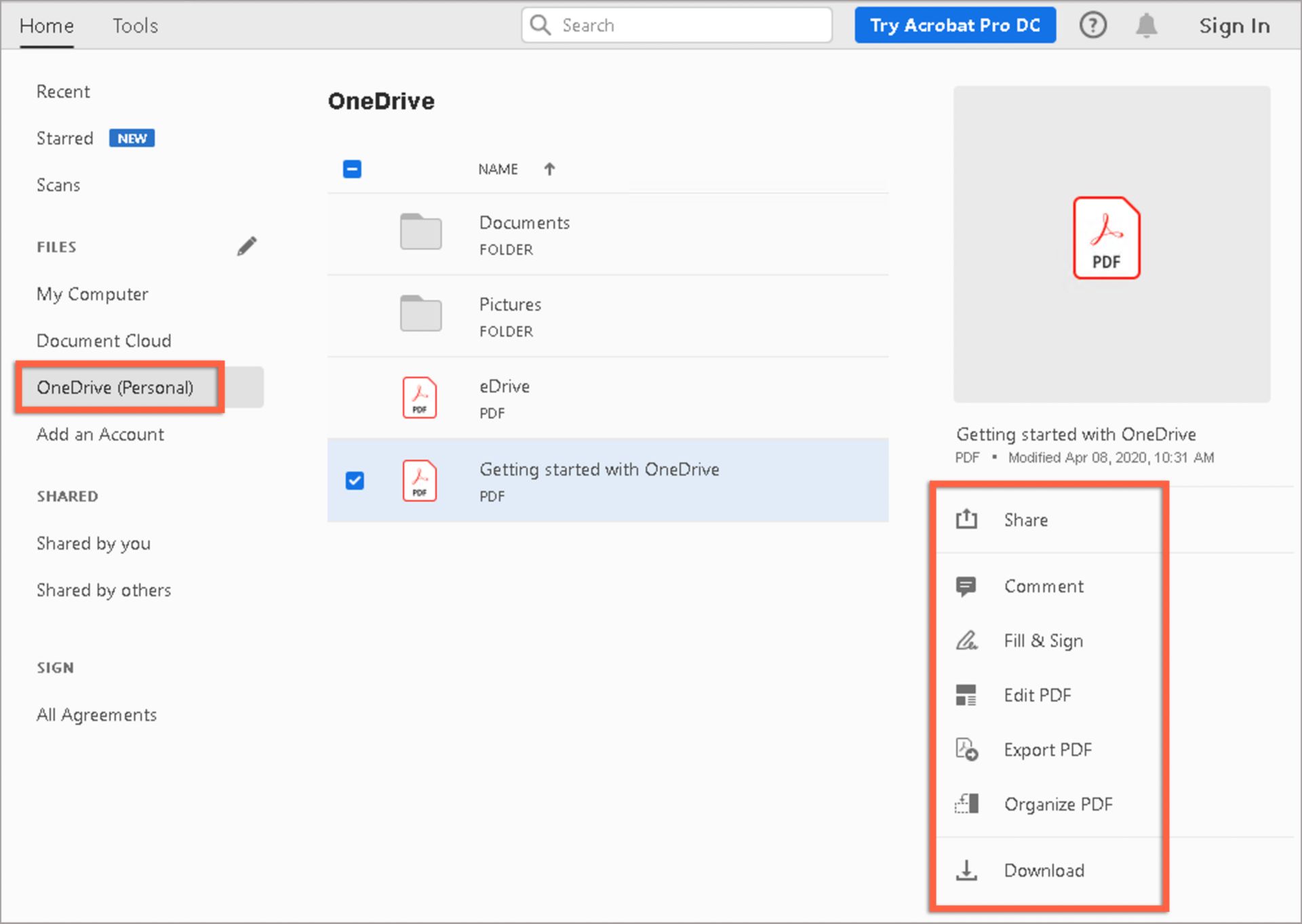
Task: Click the pencil icon next to FILES
Action: pyautogui.click(x=248, y=245)
